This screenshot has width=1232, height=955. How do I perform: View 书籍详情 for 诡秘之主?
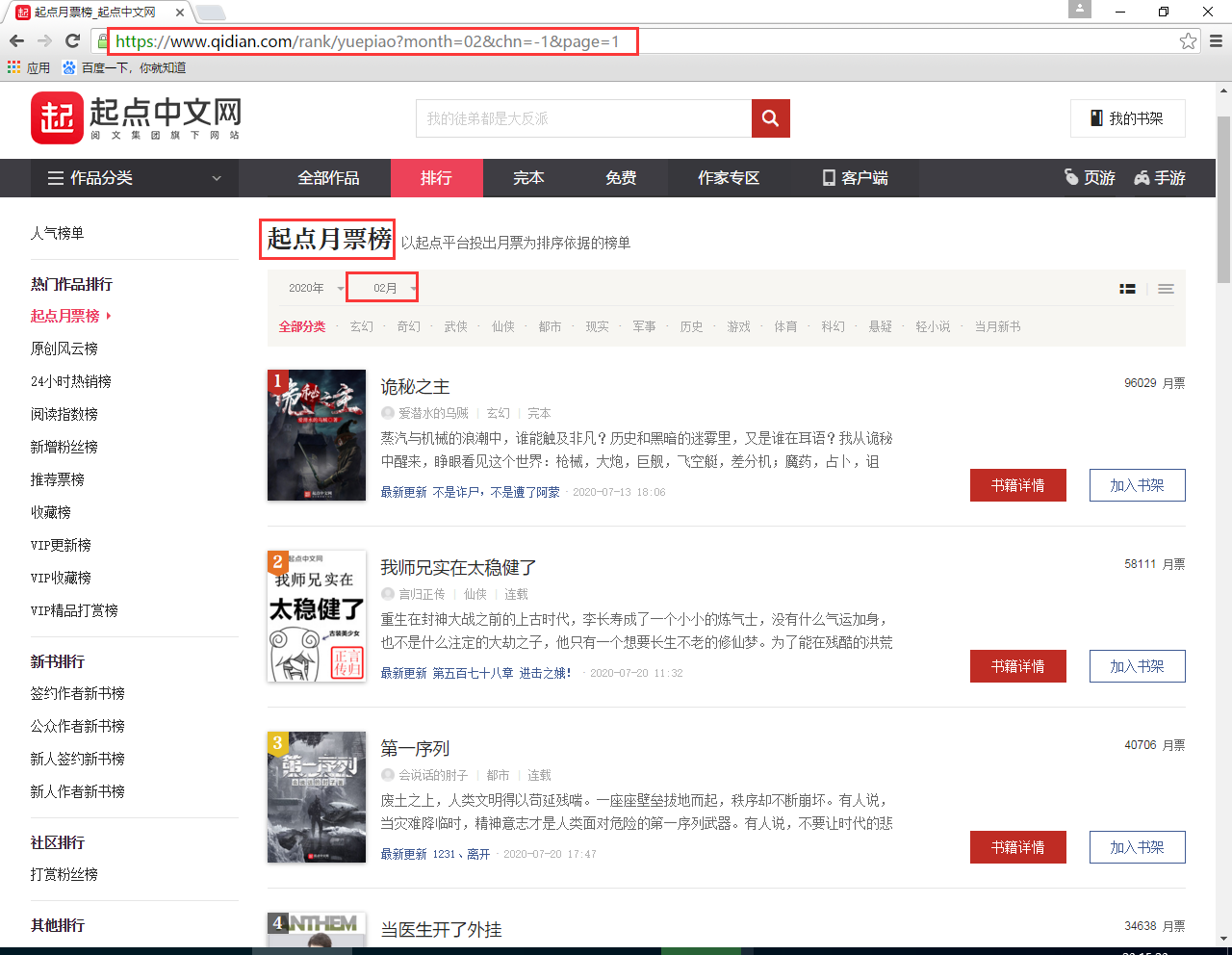click(1018, 485)
